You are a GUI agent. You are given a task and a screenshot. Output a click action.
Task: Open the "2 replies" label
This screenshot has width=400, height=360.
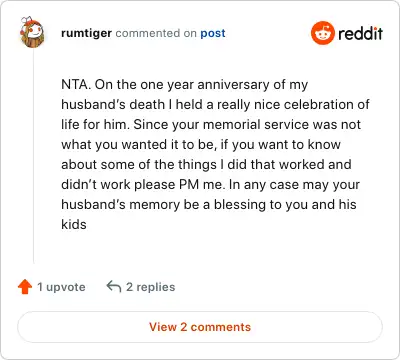click(150, 287)
